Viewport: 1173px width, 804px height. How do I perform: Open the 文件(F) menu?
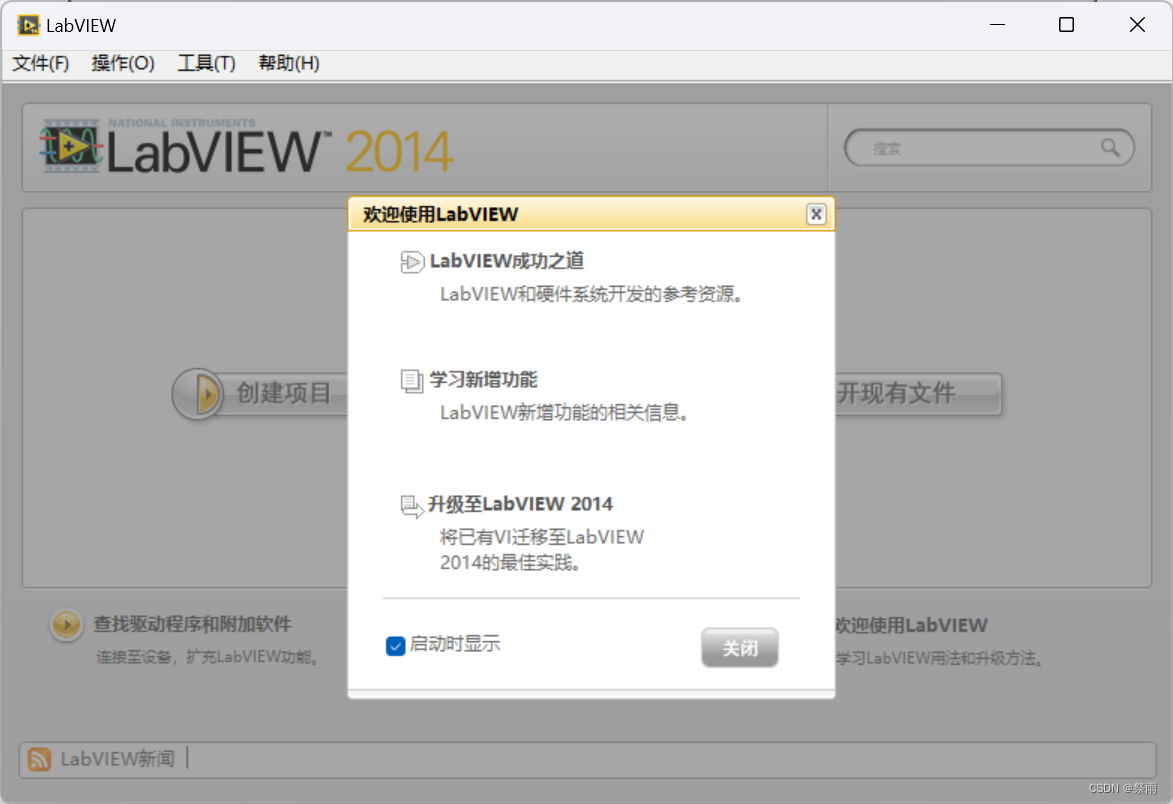pyautogui.click(x=40, y=63)
